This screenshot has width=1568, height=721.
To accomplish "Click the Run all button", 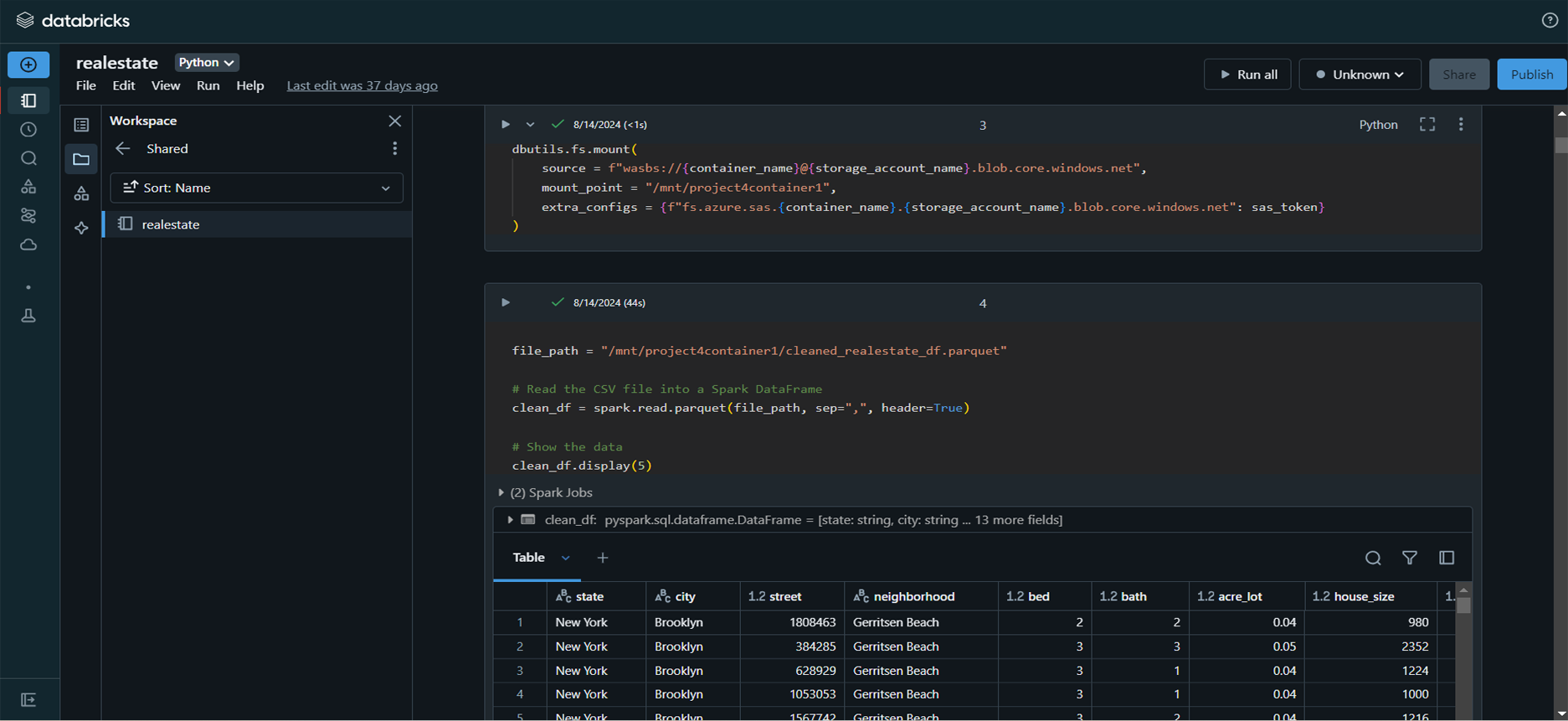I will click(x=1247, y=75).
